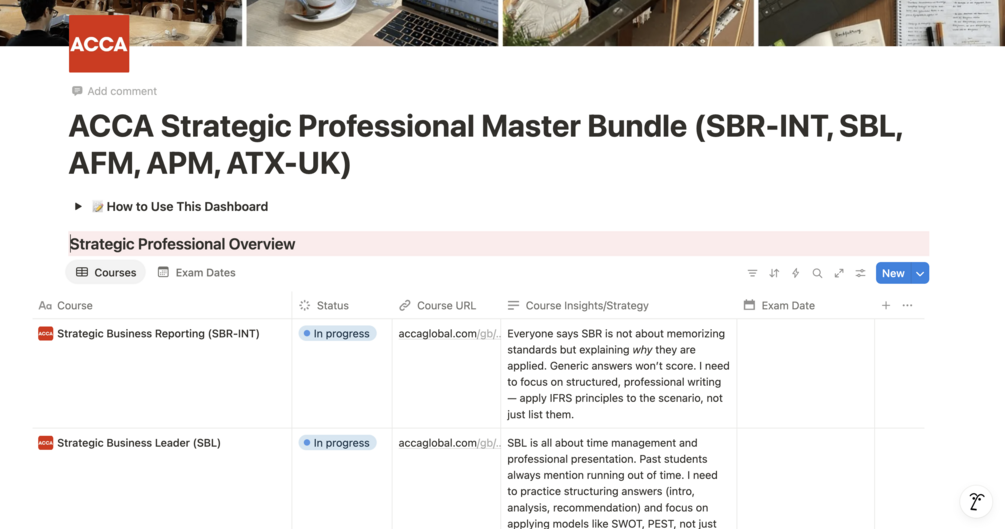Viewport: 1005px width, 529px height.
Task: Click the SBL row ACCA icon
Action: pyautogui.click(x=46, y=443)
